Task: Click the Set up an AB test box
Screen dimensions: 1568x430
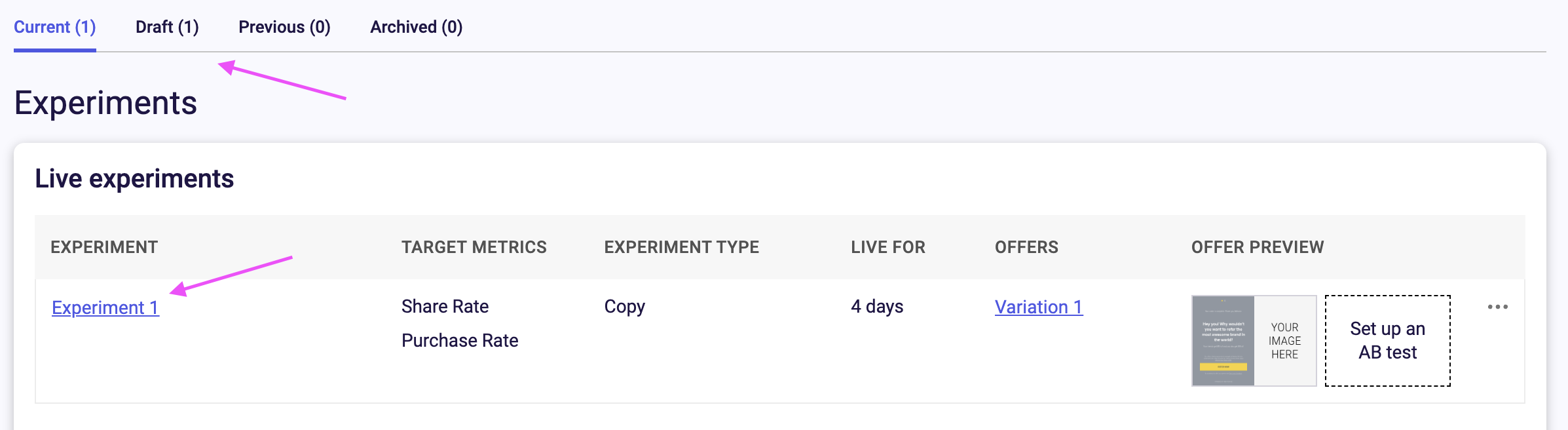Action: pyautogui.click(x=1387, y=341)
